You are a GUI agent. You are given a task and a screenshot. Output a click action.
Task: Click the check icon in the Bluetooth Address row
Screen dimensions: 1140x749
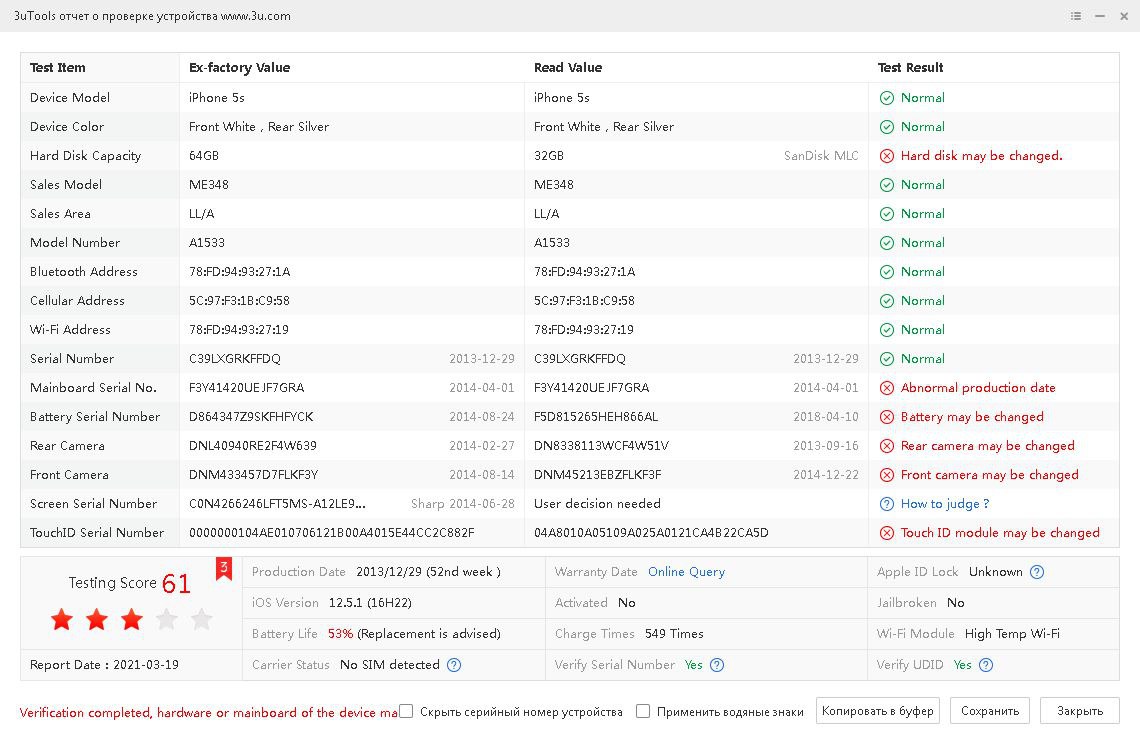(x=886, y=273)
